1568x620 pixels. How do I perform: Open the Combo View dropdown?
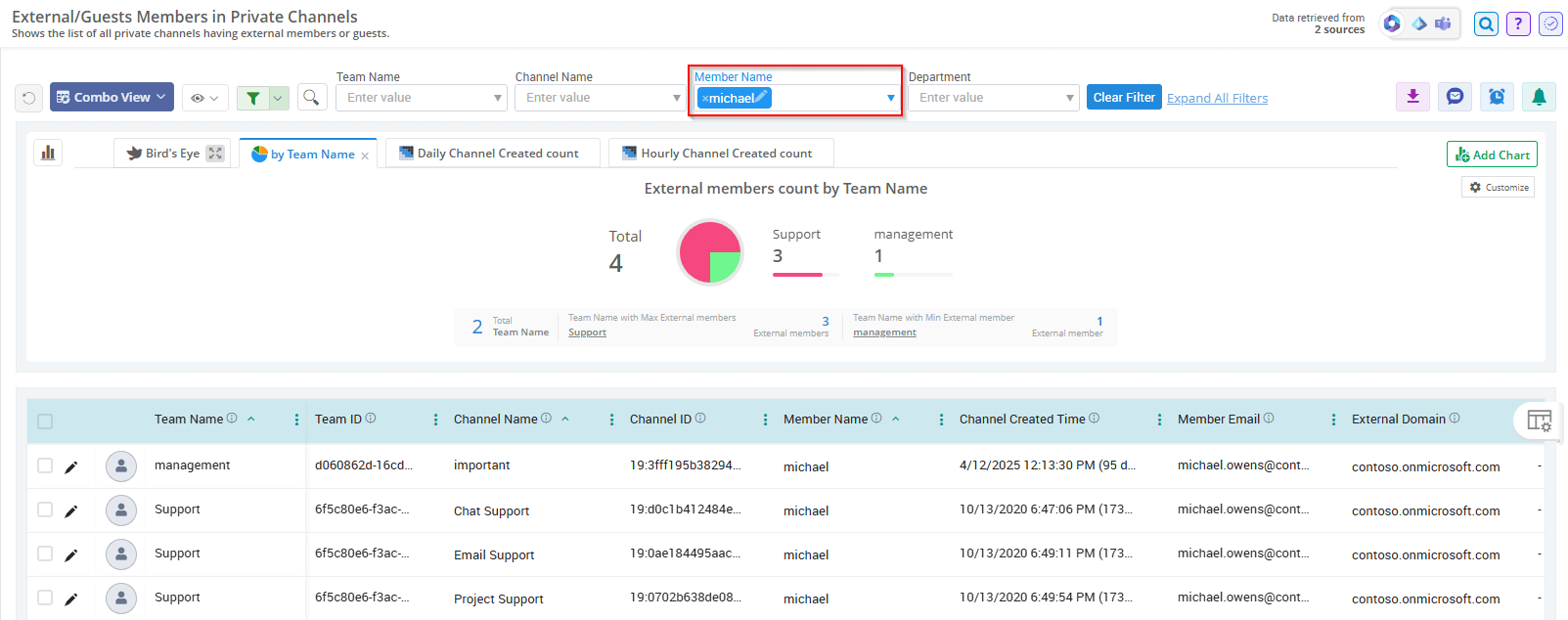[x=112, y=97]
